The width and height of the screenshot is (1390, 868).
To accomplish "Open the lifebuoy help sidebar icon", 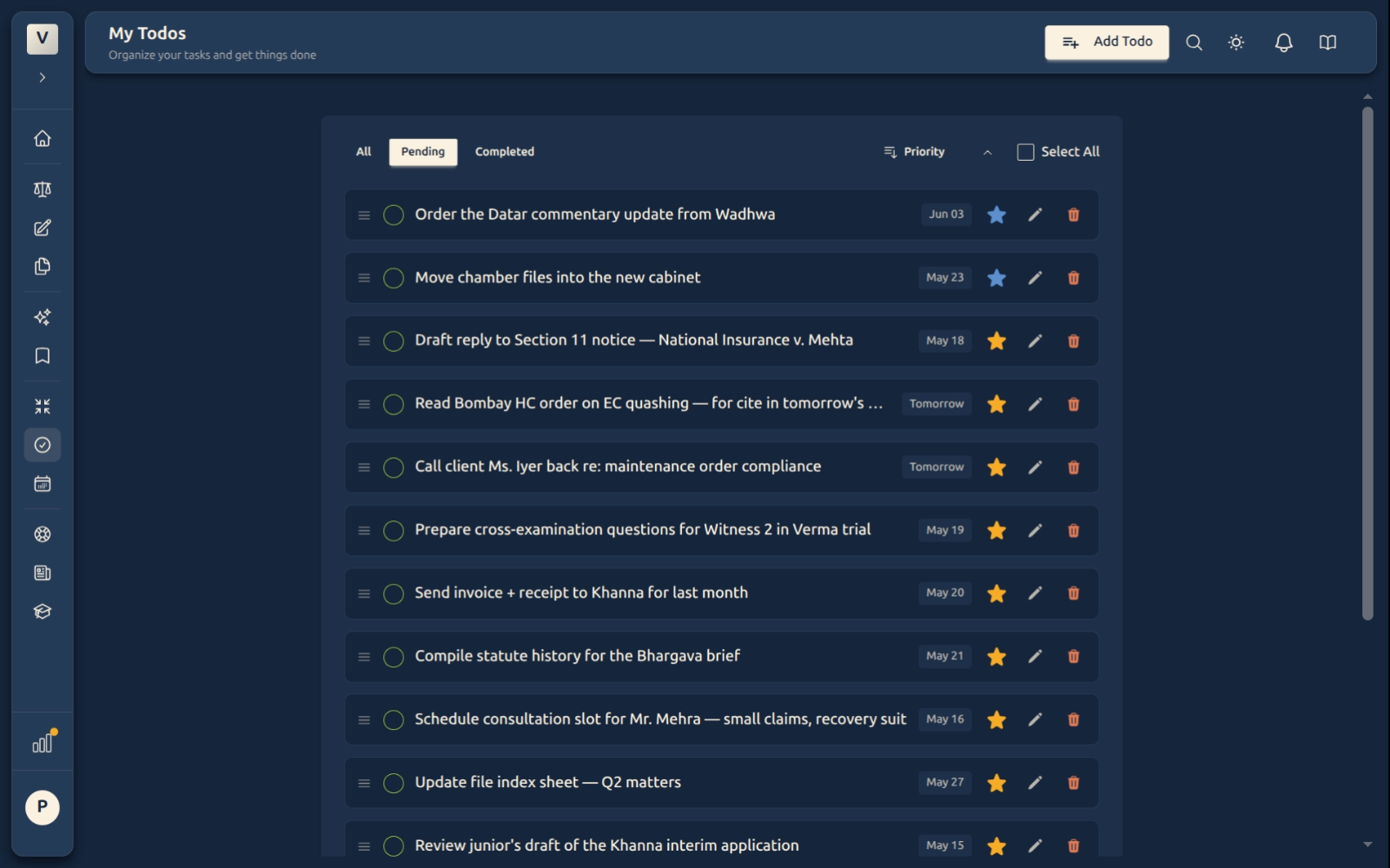I will tap(42, 534).
